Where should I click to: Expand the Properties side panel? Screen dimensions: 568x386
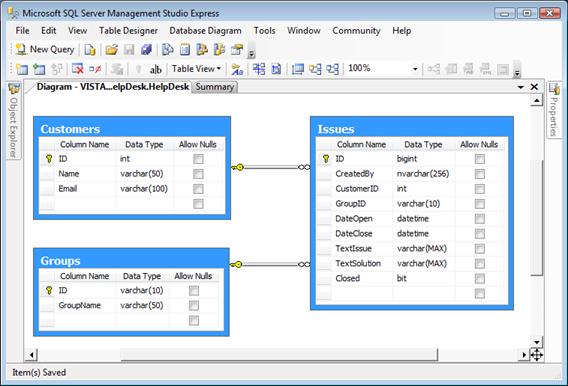(x=554, y=110)
